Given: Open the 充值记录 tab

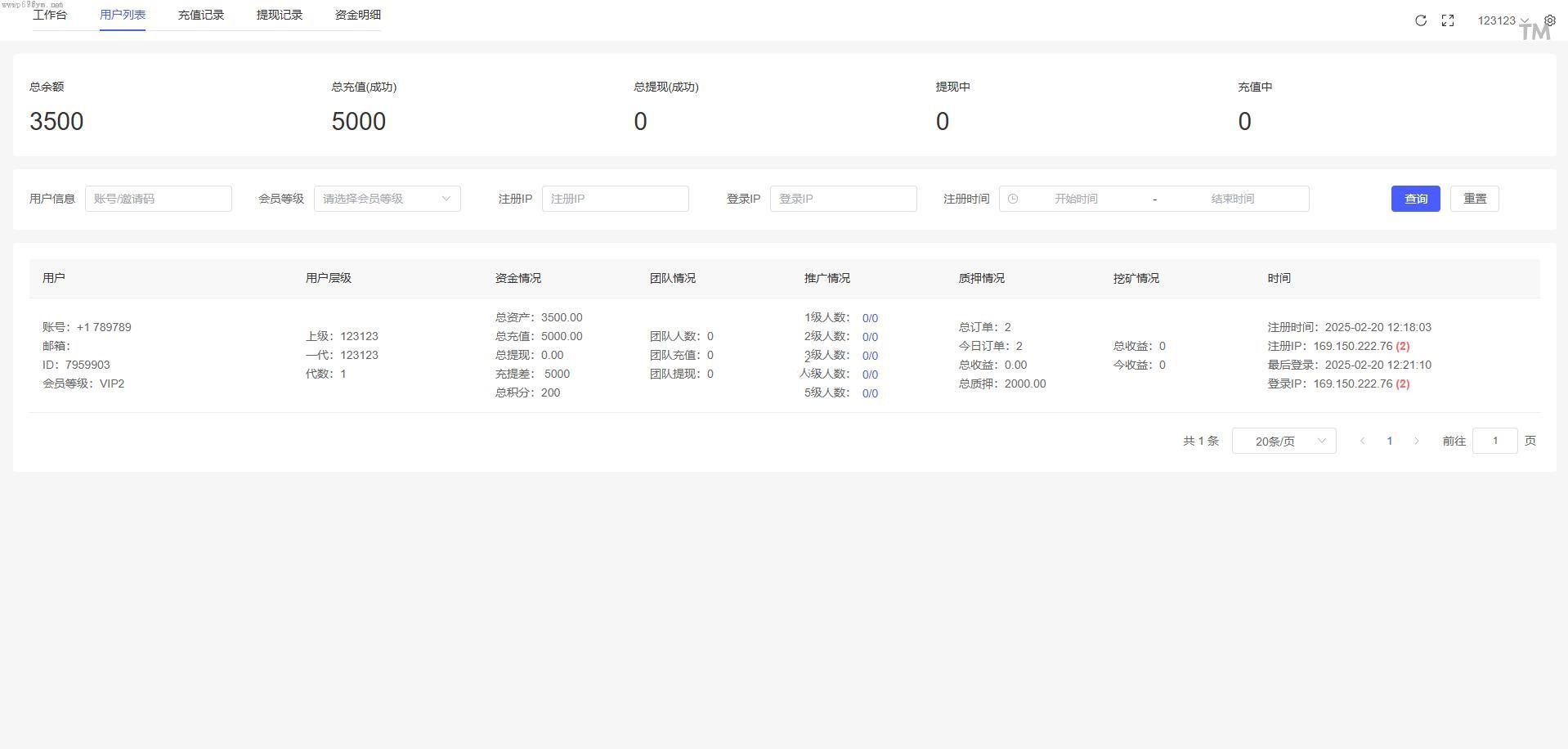Looking at the screenshot, I should (x=201, y=15).
